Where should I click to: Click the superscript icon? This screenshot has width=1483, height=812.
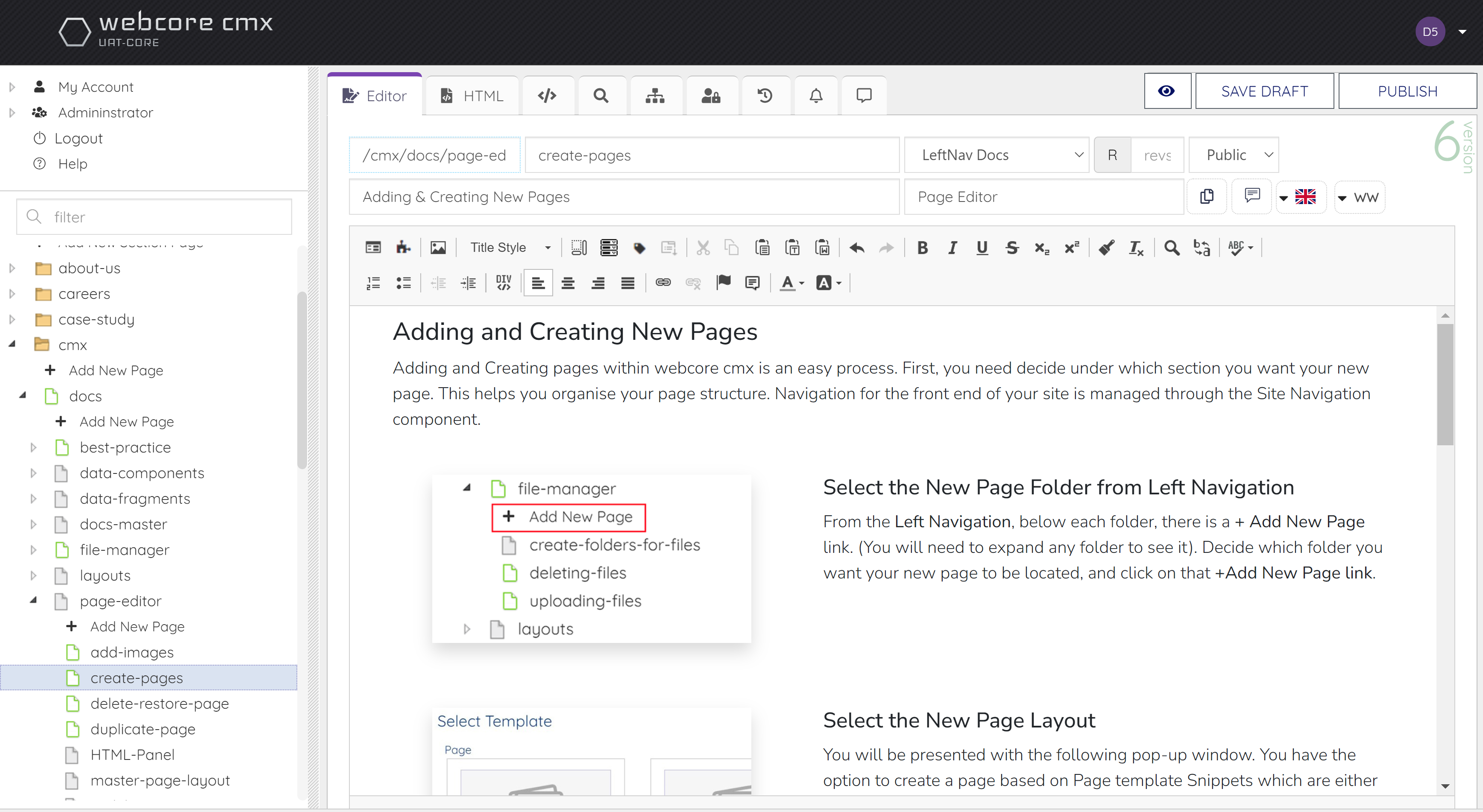1071,248
